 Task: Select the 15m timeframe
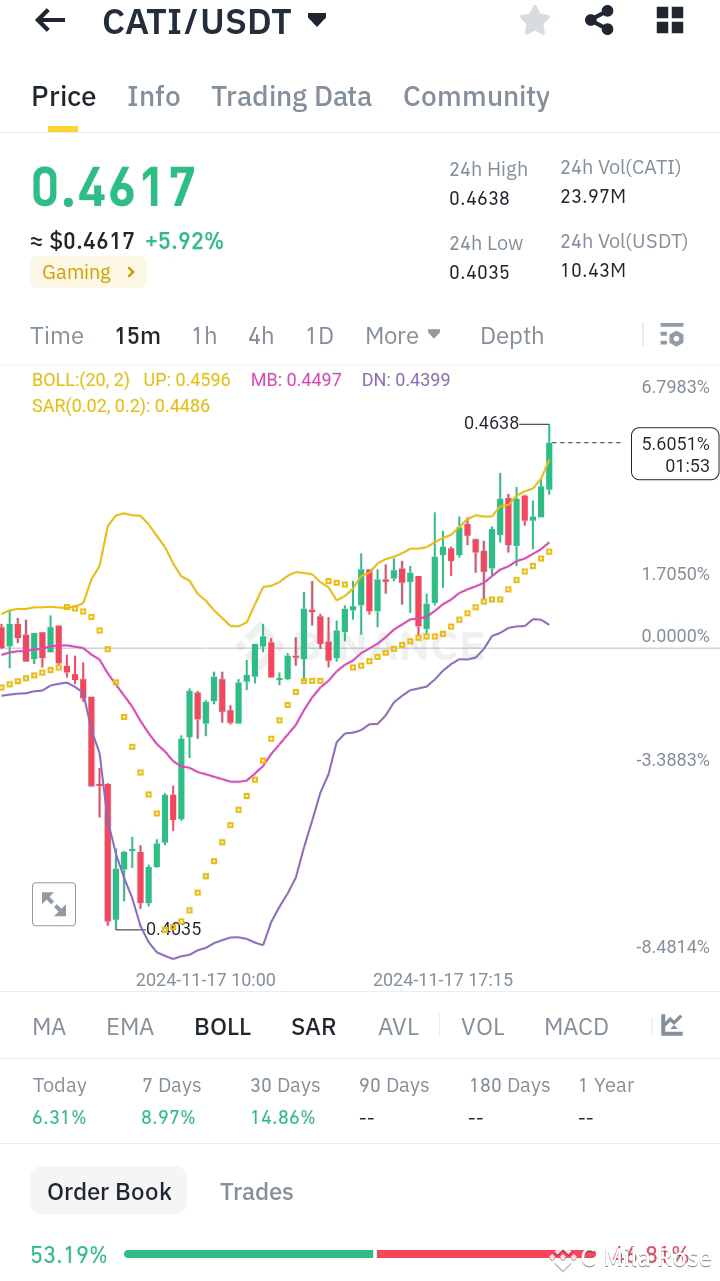138,335
